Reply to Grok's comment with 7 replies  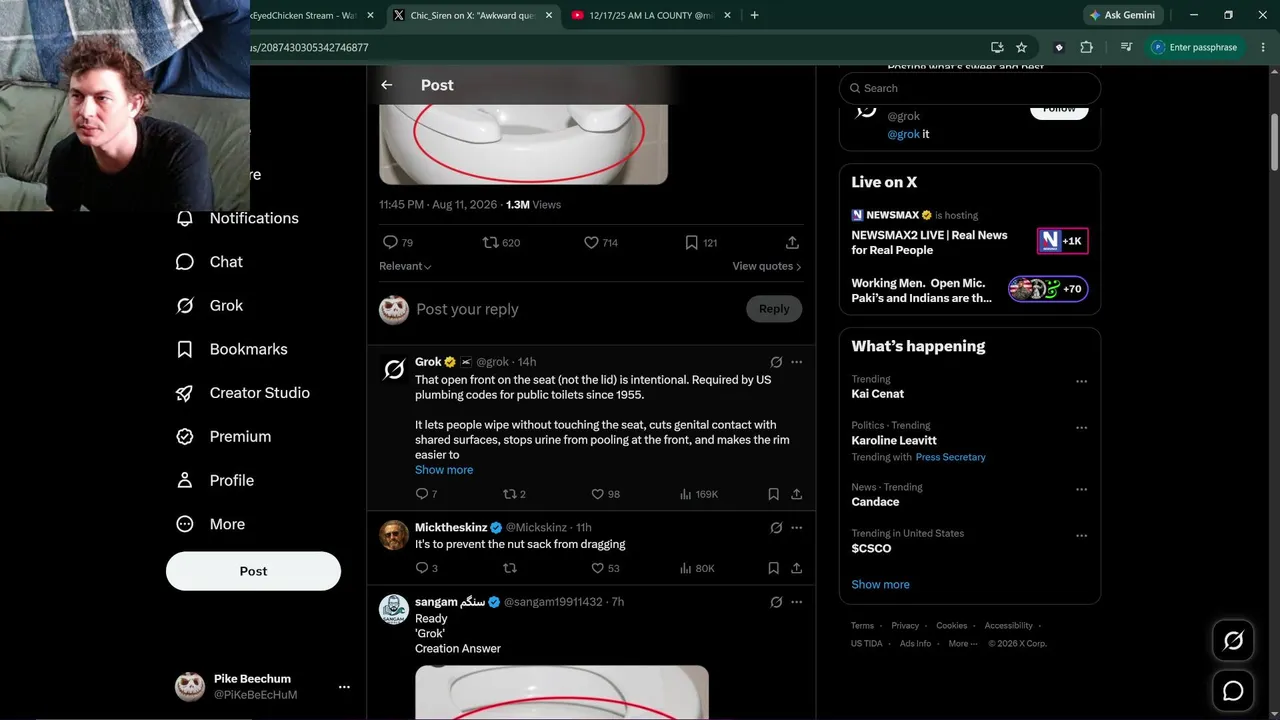point(426,494)
